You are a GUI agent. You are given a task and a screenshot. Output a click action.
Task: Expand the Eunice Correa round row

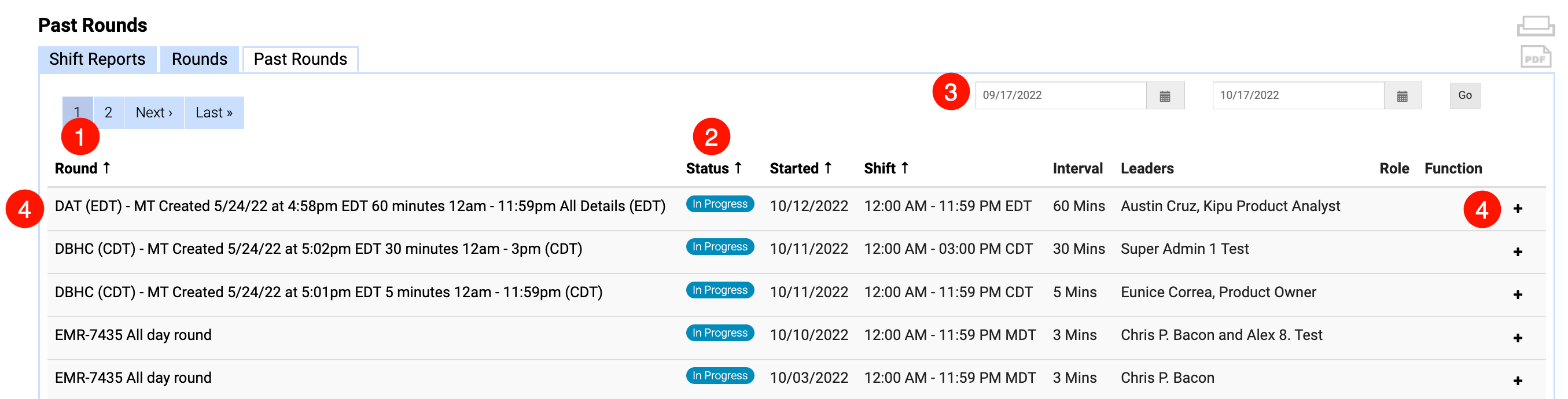click(1518, 294)
